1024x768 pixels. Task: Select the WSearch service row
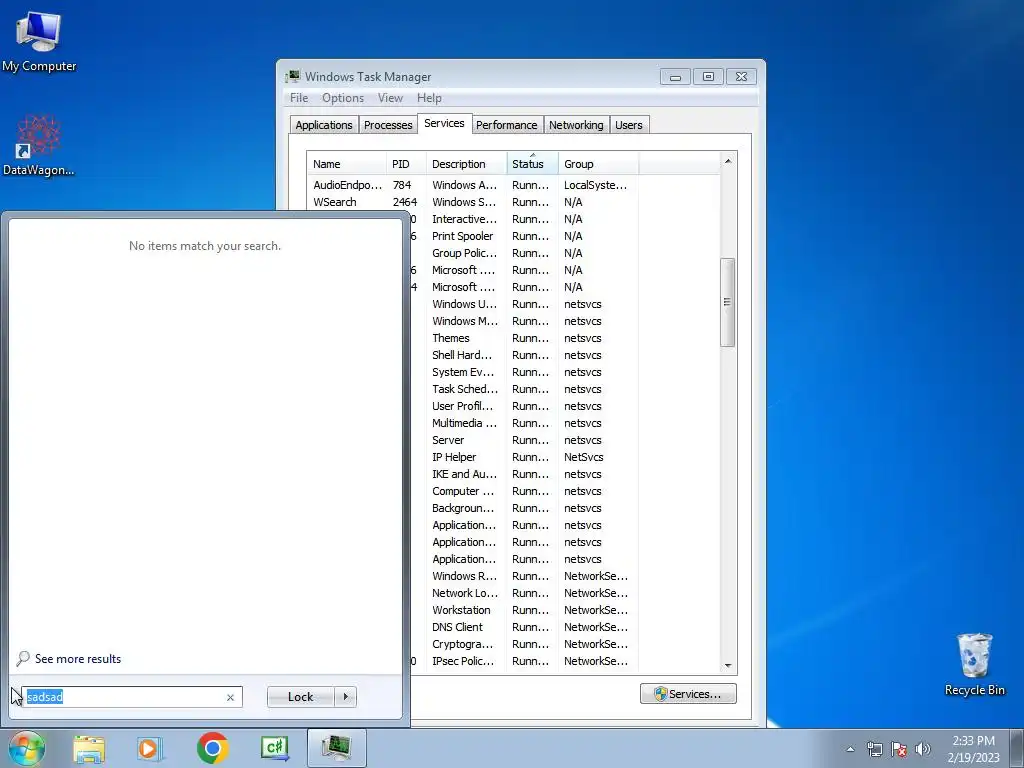[x=513, y=202]
